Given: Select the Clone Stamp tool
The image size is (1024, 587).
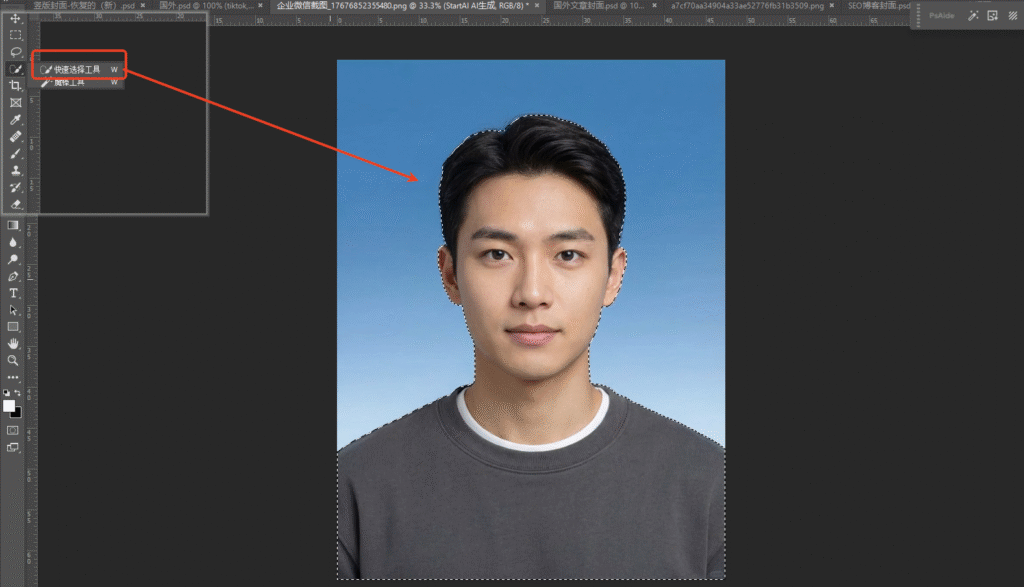Looking at the screenshot, I should click(15, 170).
